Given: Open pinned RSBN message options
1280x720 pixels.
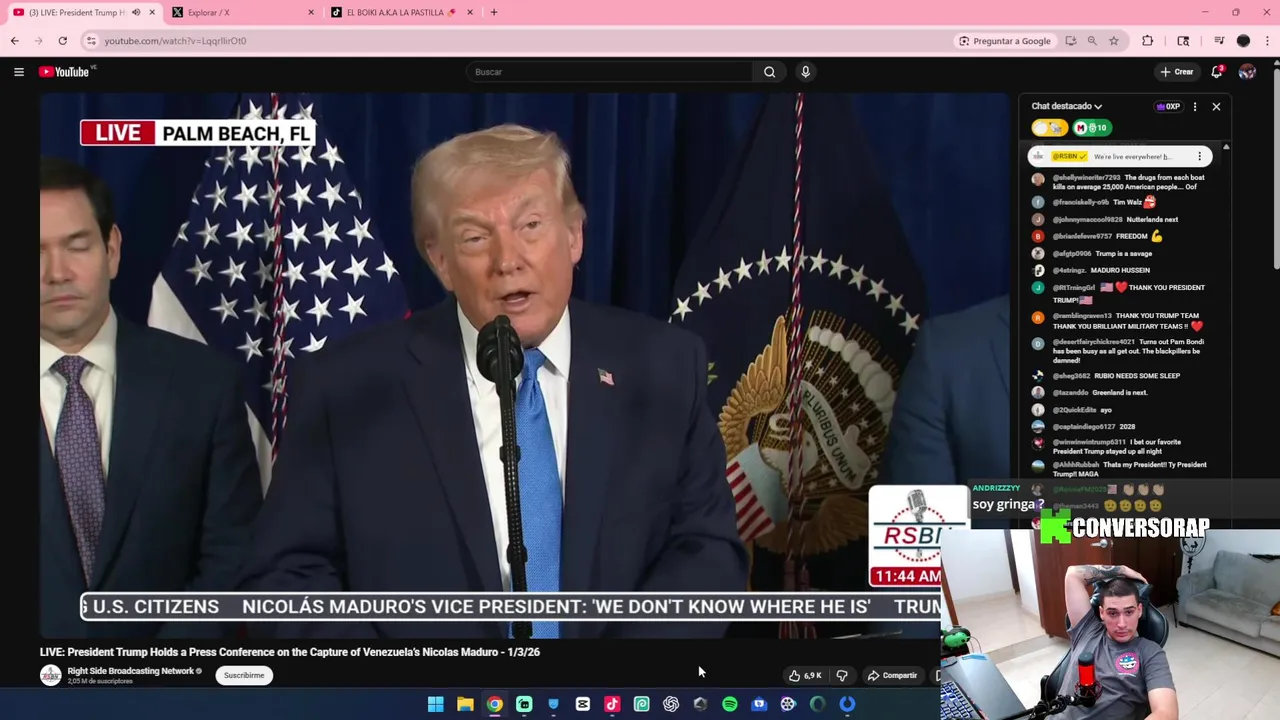Looking at the screenshot, I should (x=1199, y=156).
